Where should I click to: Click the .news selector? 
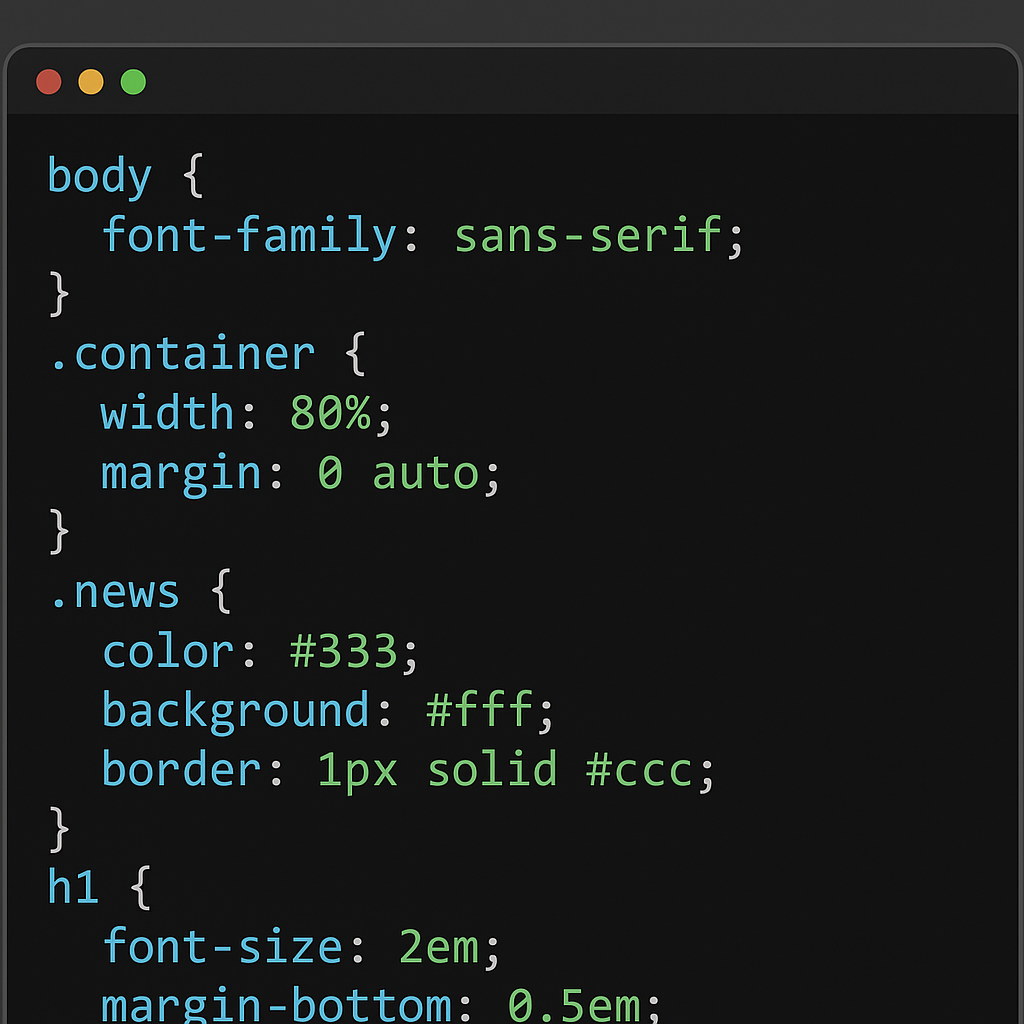click(114, 592)
